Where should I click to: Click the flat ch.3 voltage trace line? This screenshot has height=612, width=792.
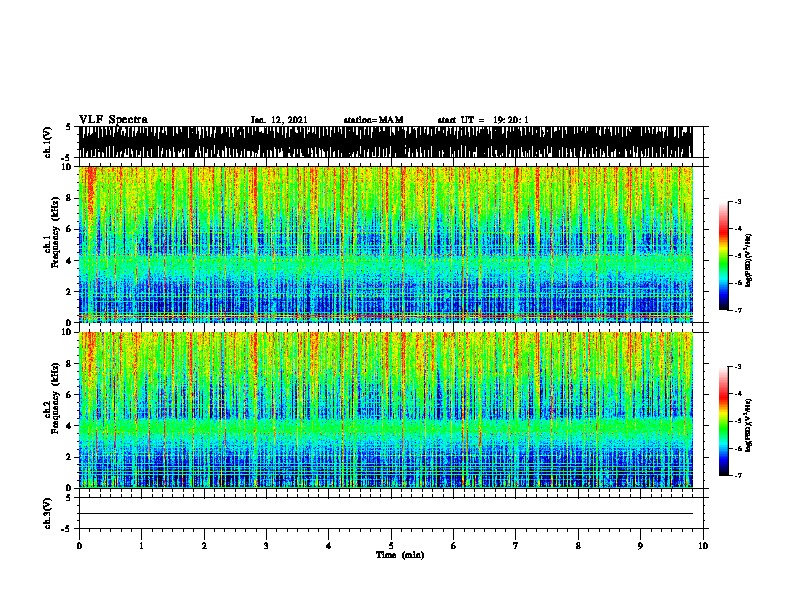(386, 514)
